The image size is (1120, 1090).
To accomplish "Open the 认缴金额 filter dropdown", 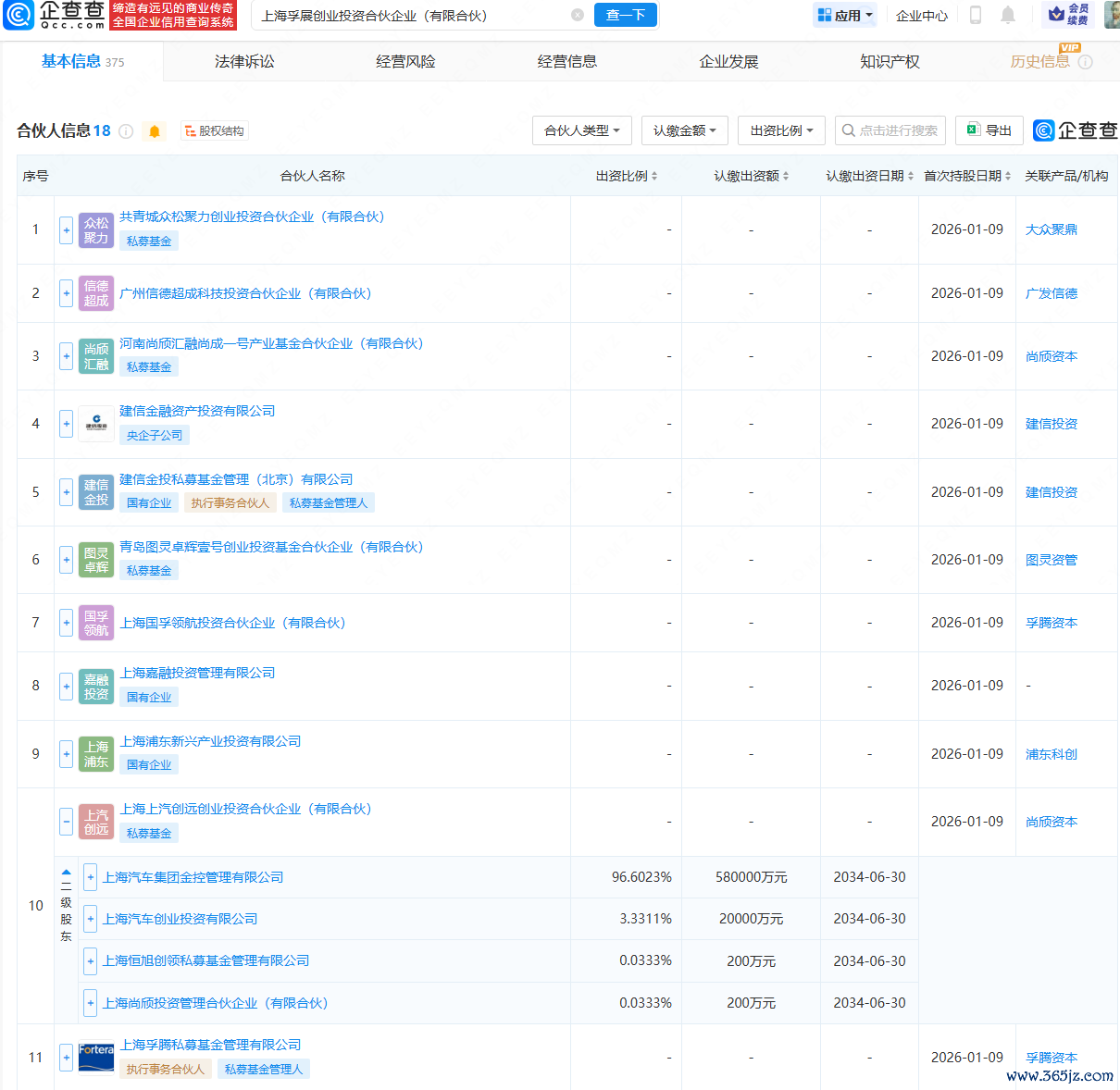I will pos(684,130).
